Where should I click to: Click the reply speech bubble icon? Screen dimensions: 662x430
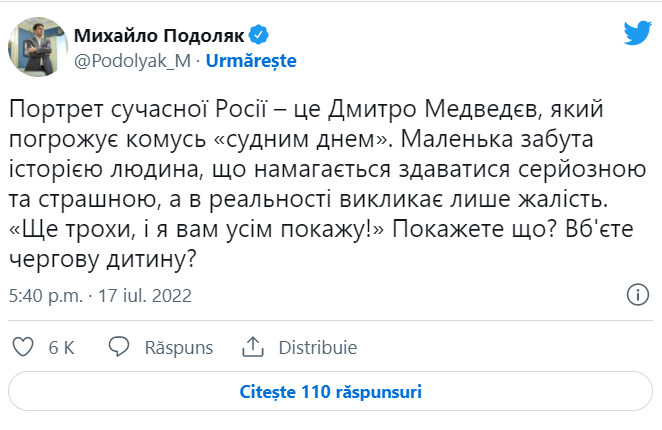119,347
